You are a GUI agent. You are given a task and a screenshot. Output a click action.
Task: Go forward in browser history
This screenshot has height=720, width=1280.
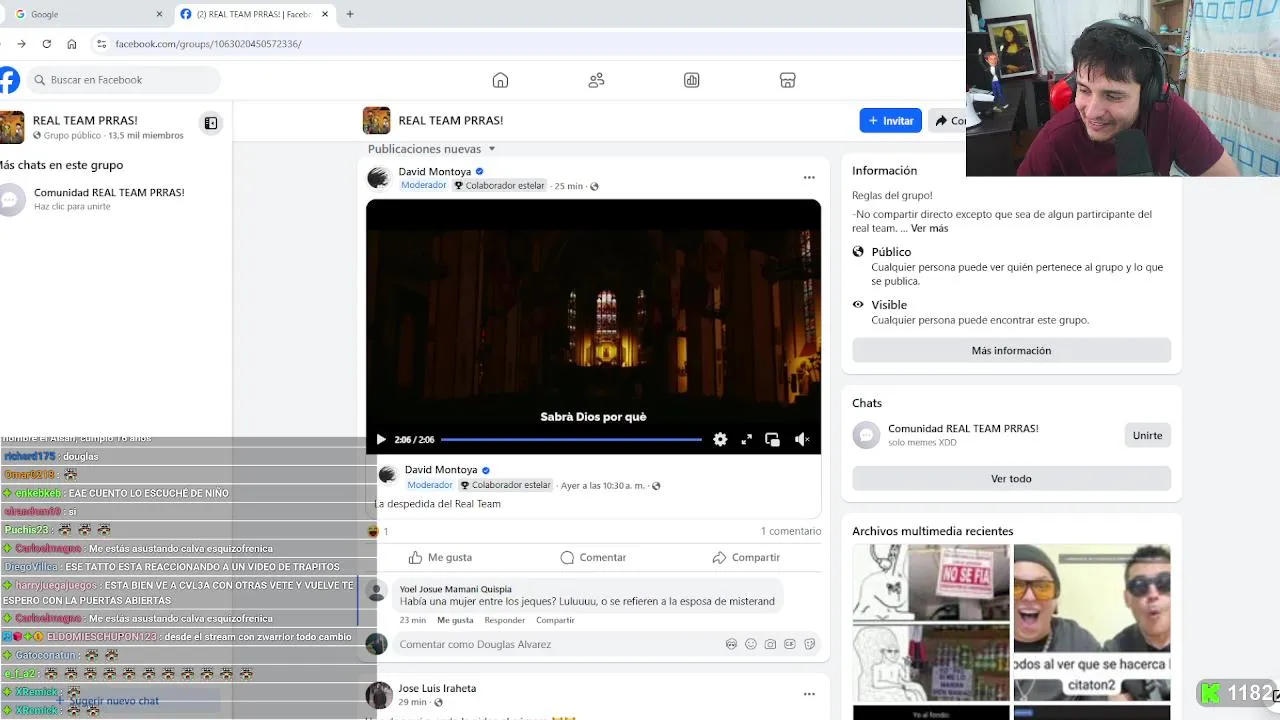[x=21, y=44]
